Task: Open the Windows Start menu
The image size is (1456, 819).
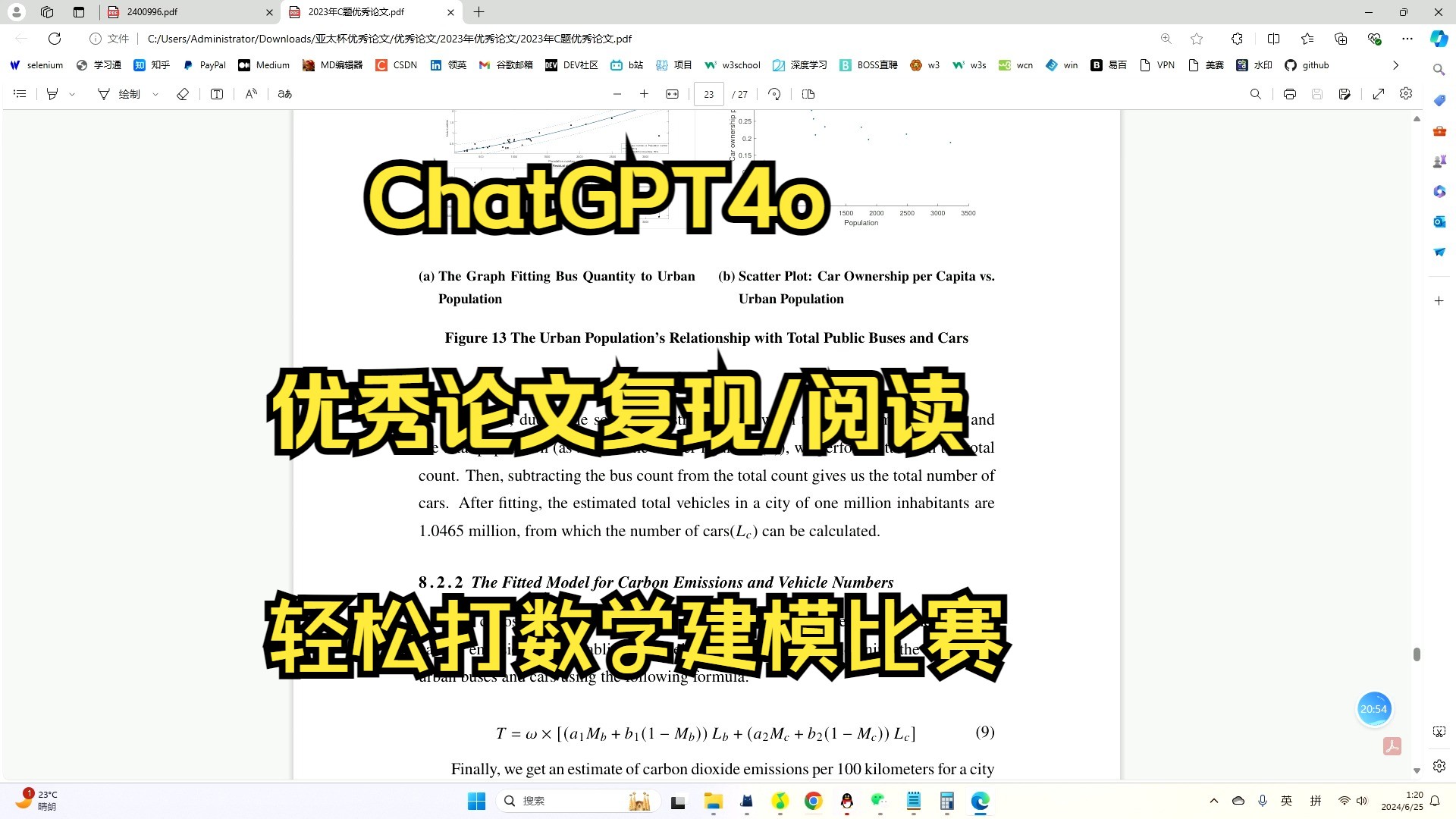Action: pyautogui.click(x=477, y=801)
